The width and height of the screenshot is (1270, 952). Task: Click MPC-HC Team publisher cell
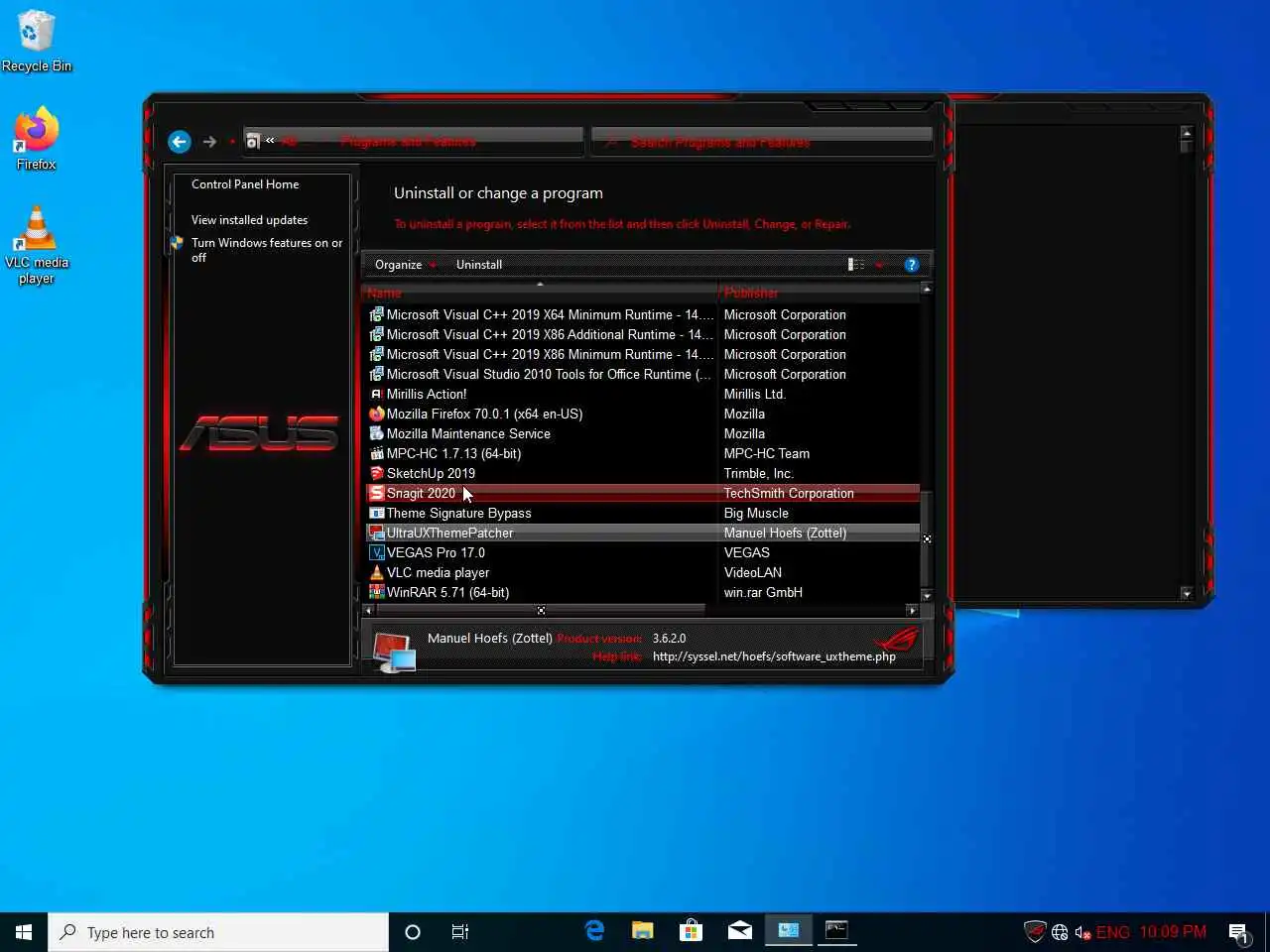click(x=766, y=453)
